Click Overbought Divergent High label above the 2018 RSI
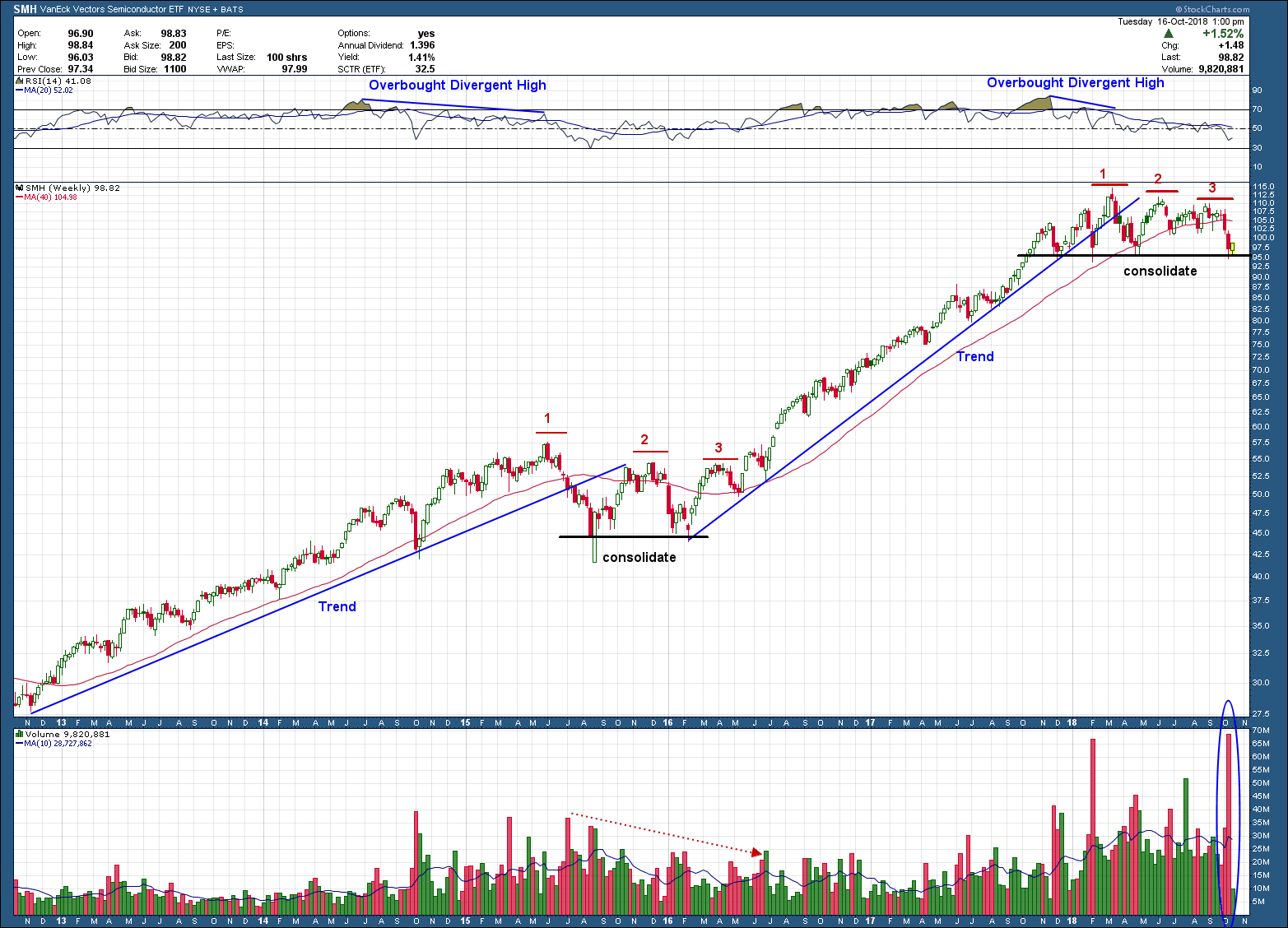1288x928 pixels. coord(1076,82)
